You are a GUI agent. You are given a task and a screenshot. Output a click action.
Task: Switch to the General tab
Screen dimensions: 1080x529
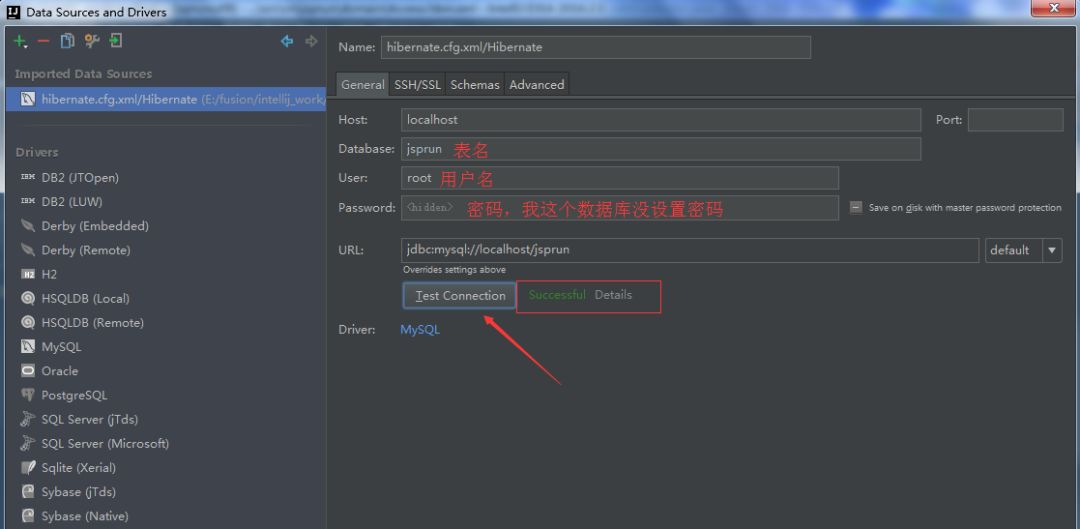363,85
